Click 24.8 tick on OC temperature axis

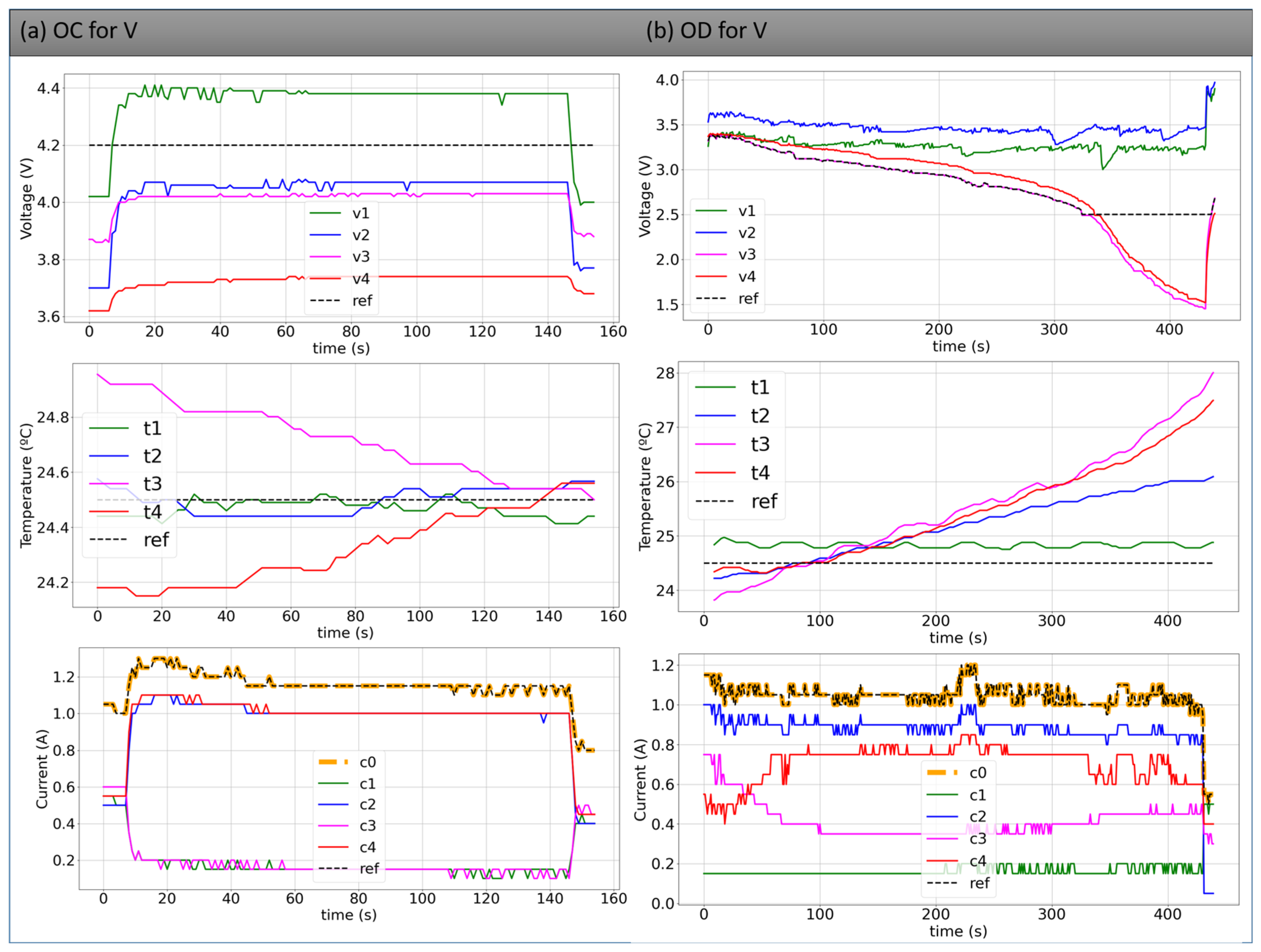[x=52, y=417]
